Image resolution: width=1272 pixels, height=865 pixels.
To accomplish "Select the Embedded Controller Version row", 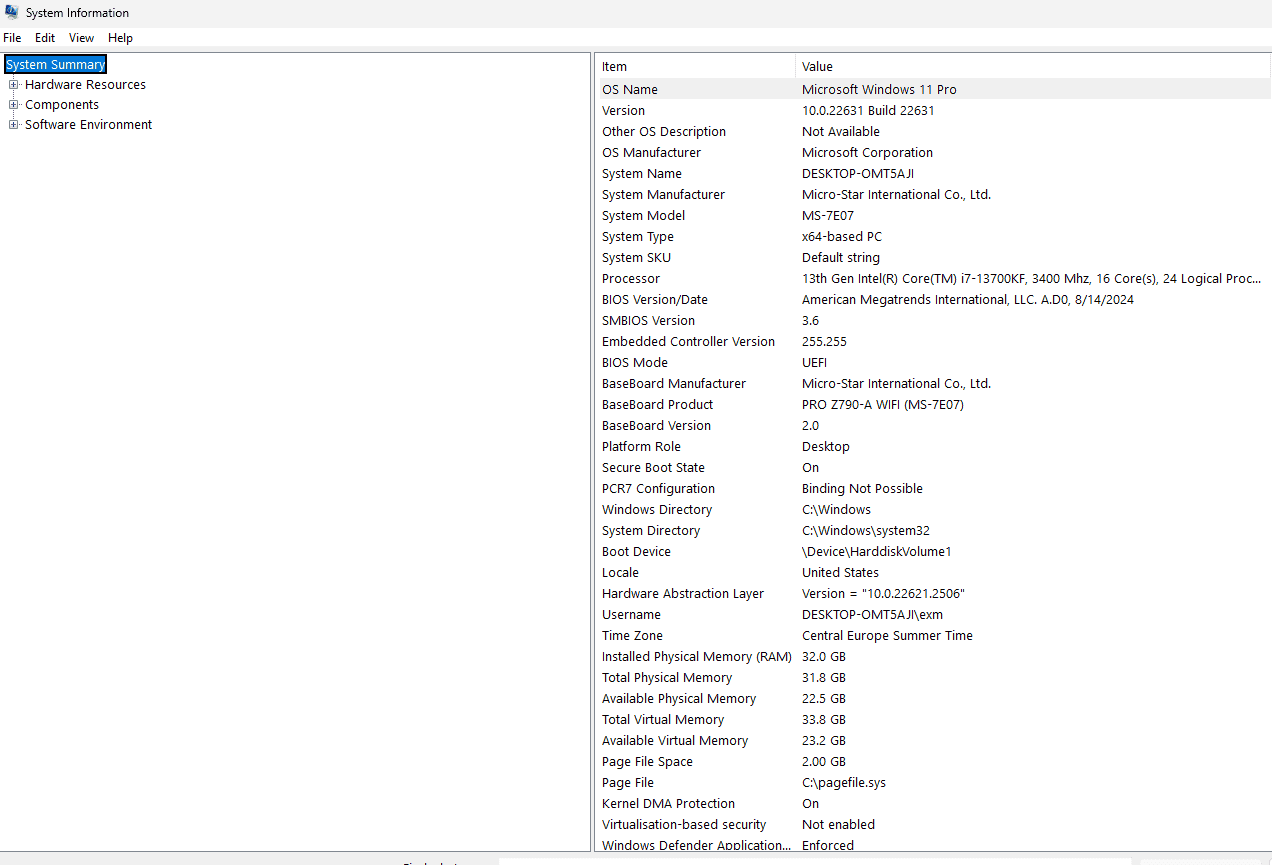I will coord(934,342).
